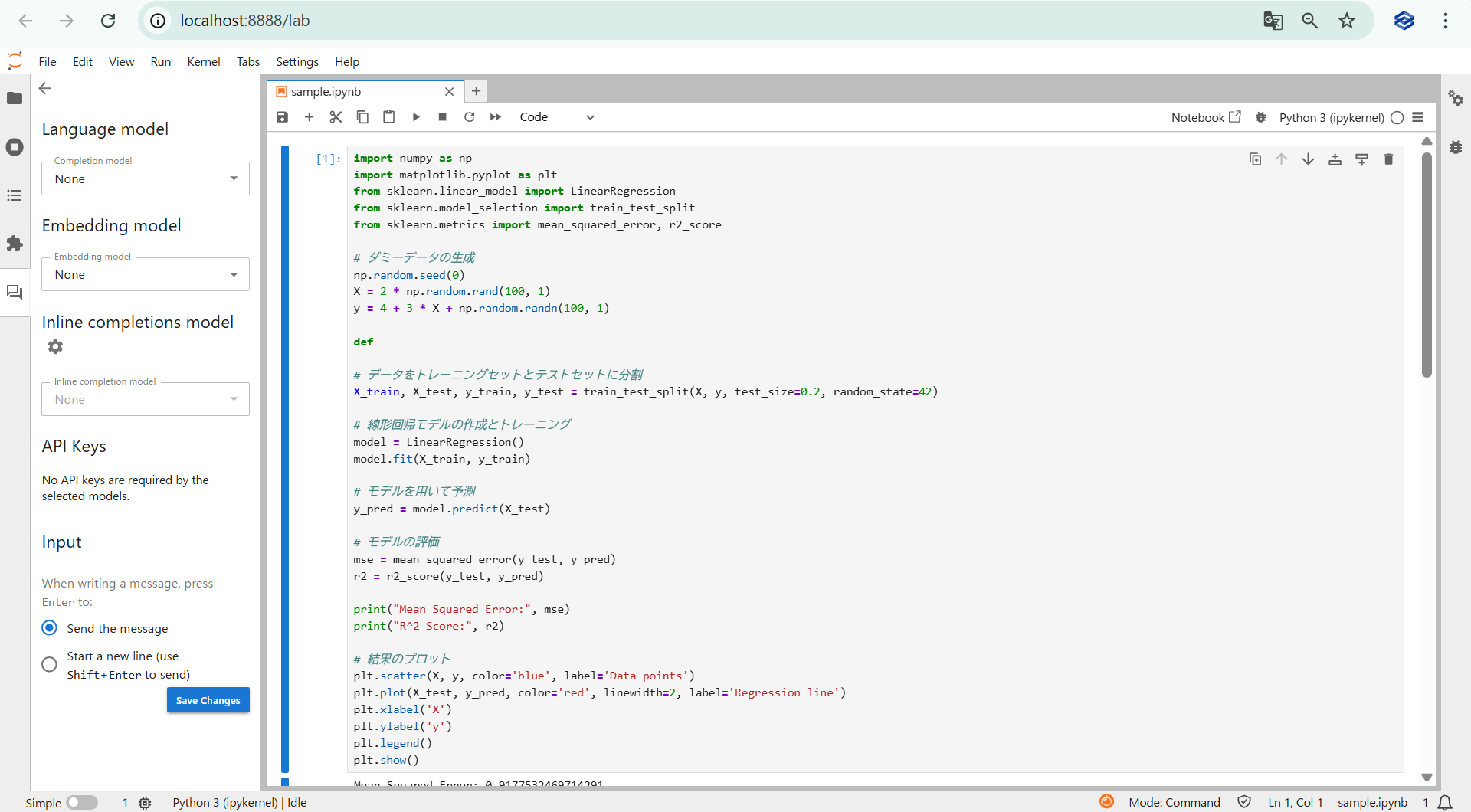Viewport: 1471px width, 812px height.
Task: Expand the Embedding model dropdown
Action: point(146,274)
